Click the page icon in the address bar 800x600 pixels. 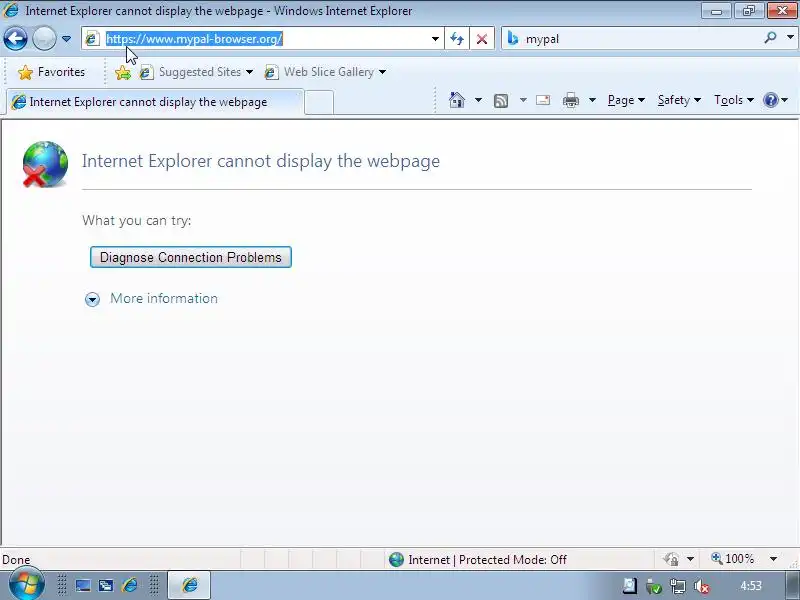[92, 38]
